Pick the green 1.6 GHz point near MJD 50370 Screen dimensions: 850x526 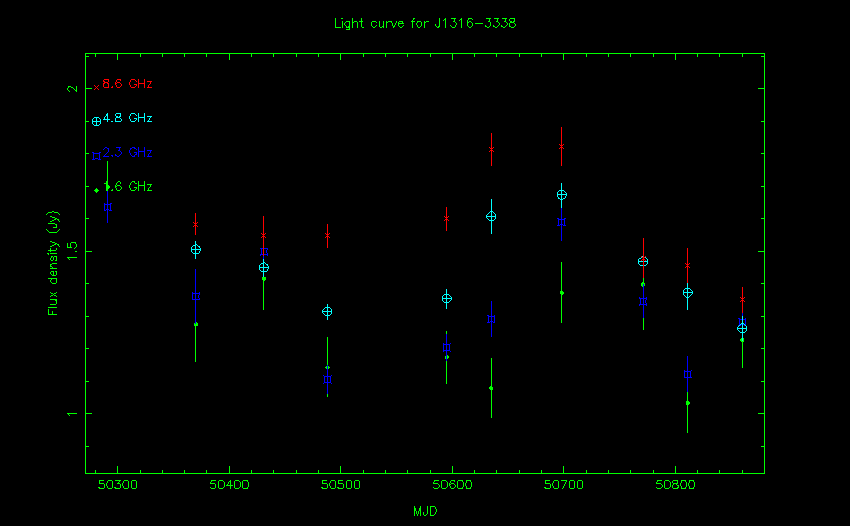pyautogui.click(x=196, y=324)
